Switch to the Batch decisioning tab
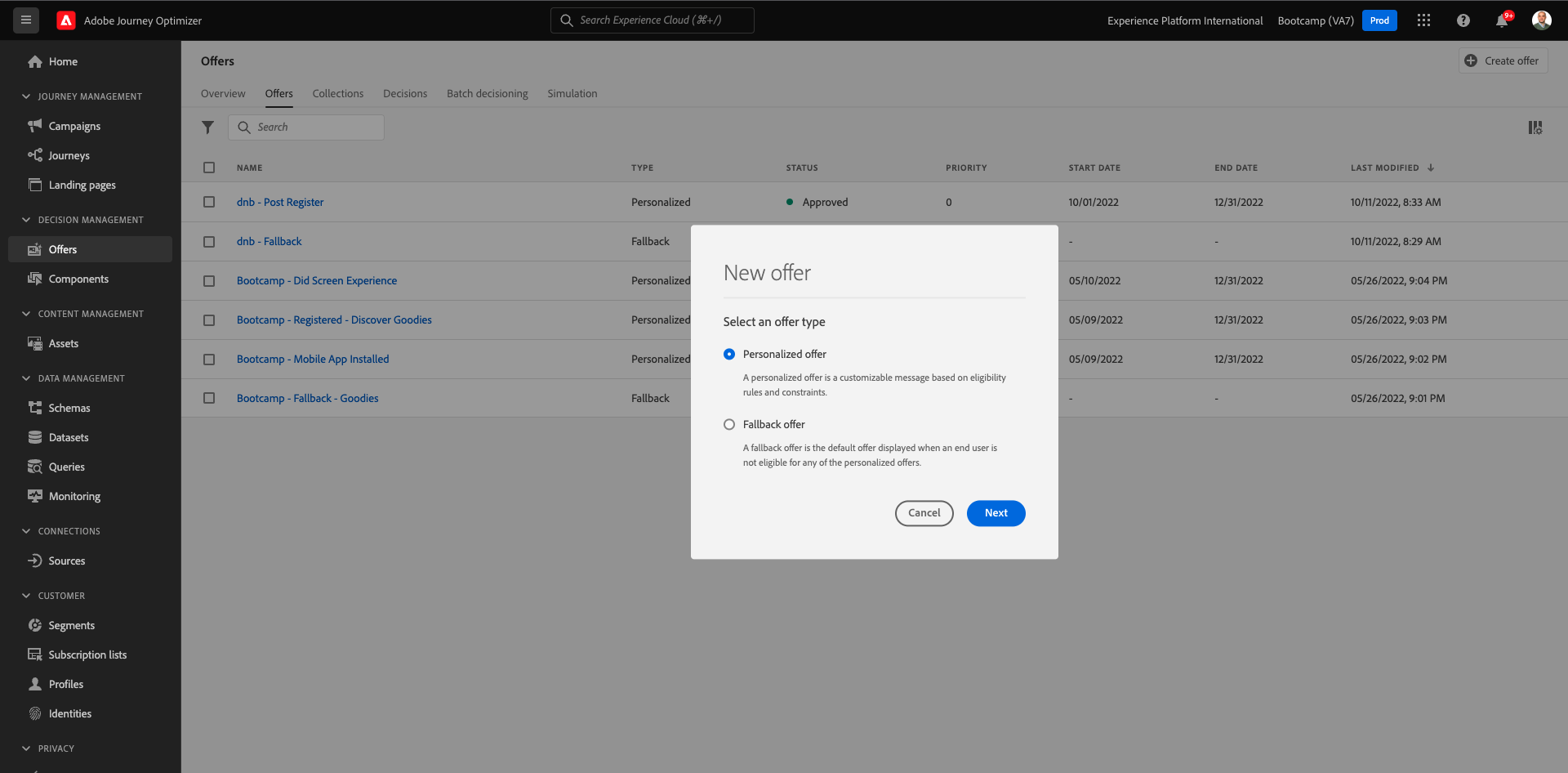 (488, 93)
